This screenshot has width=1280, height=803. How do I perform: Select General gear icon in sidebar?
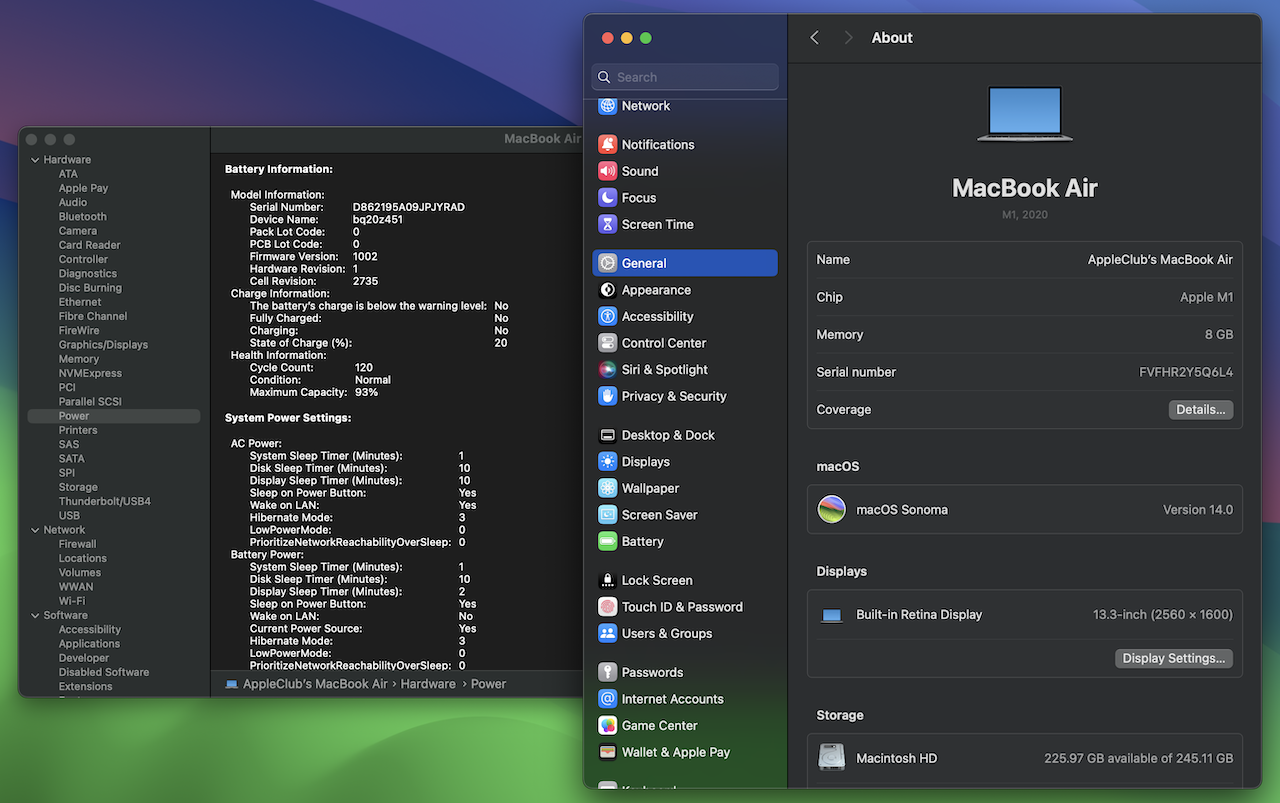pyautogui.click(x=607, y=263)
